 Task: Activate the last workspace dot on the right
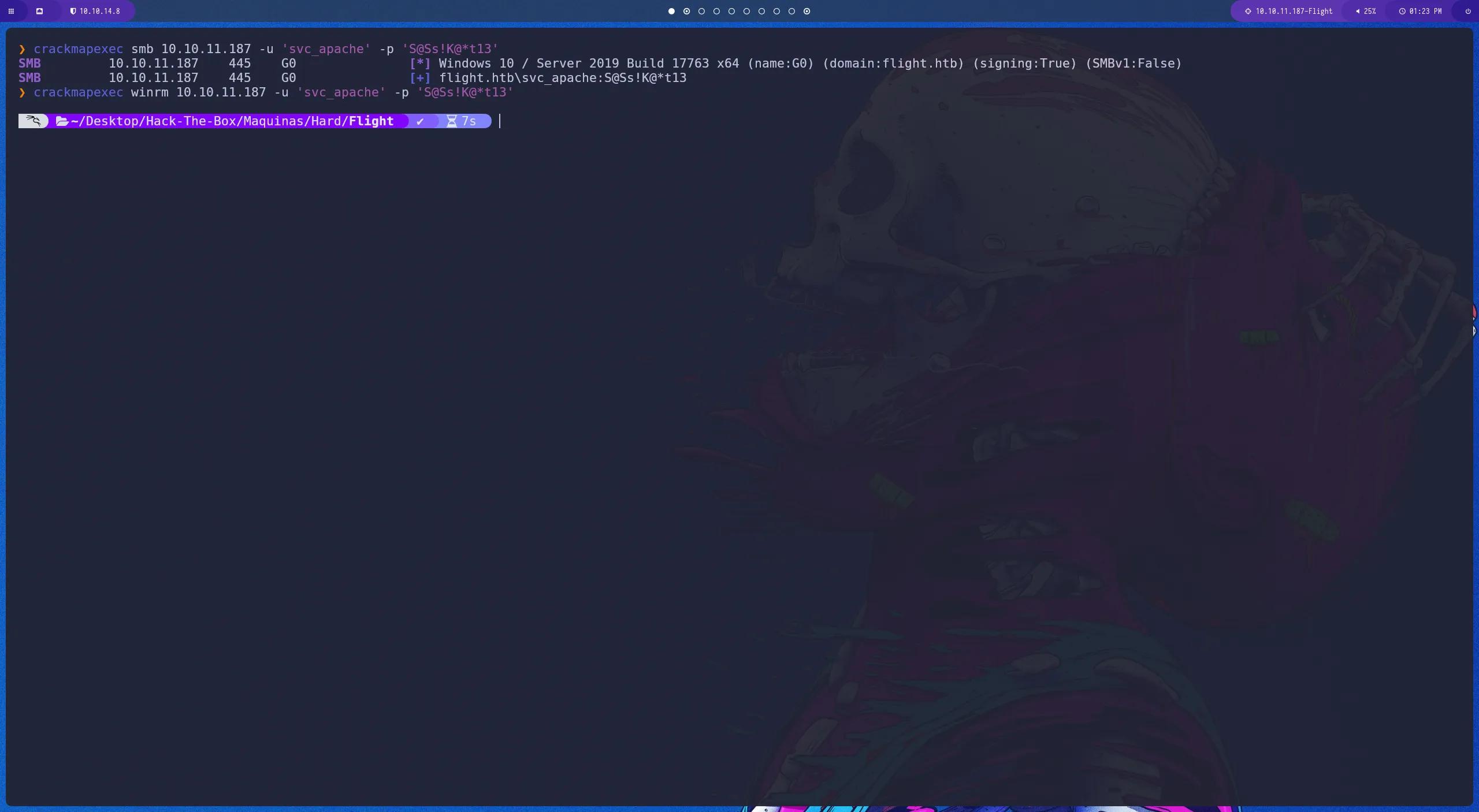[807, 11]
